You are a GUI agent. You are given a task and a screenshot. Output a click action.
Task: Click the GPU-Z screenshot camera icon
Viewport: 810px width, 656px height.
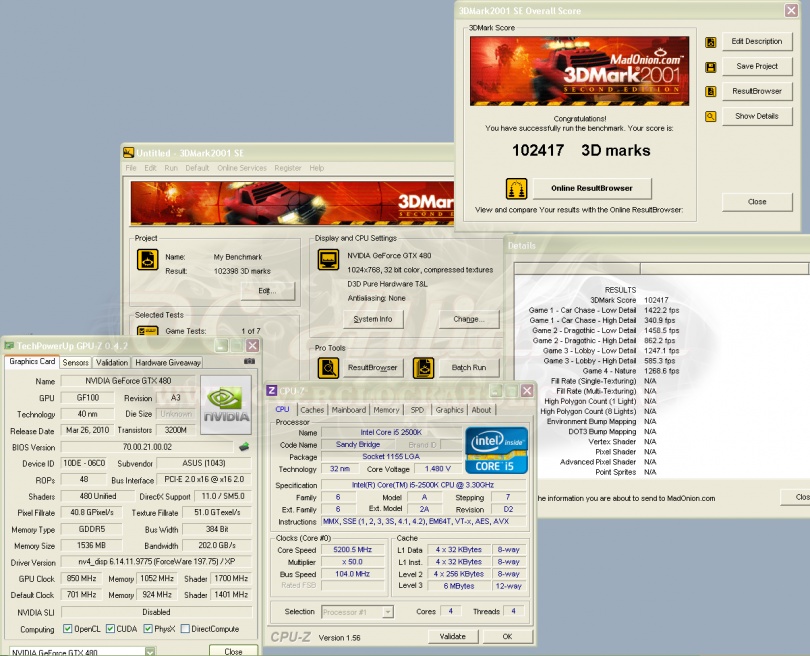(249, 362)
